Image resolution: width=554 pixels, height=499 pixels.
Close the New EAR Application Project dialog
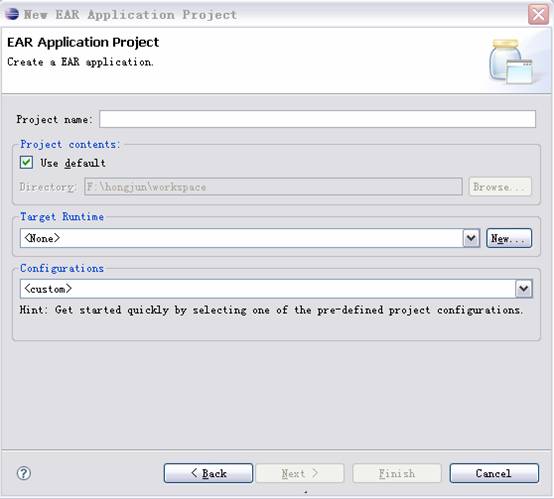click(538, 14)
